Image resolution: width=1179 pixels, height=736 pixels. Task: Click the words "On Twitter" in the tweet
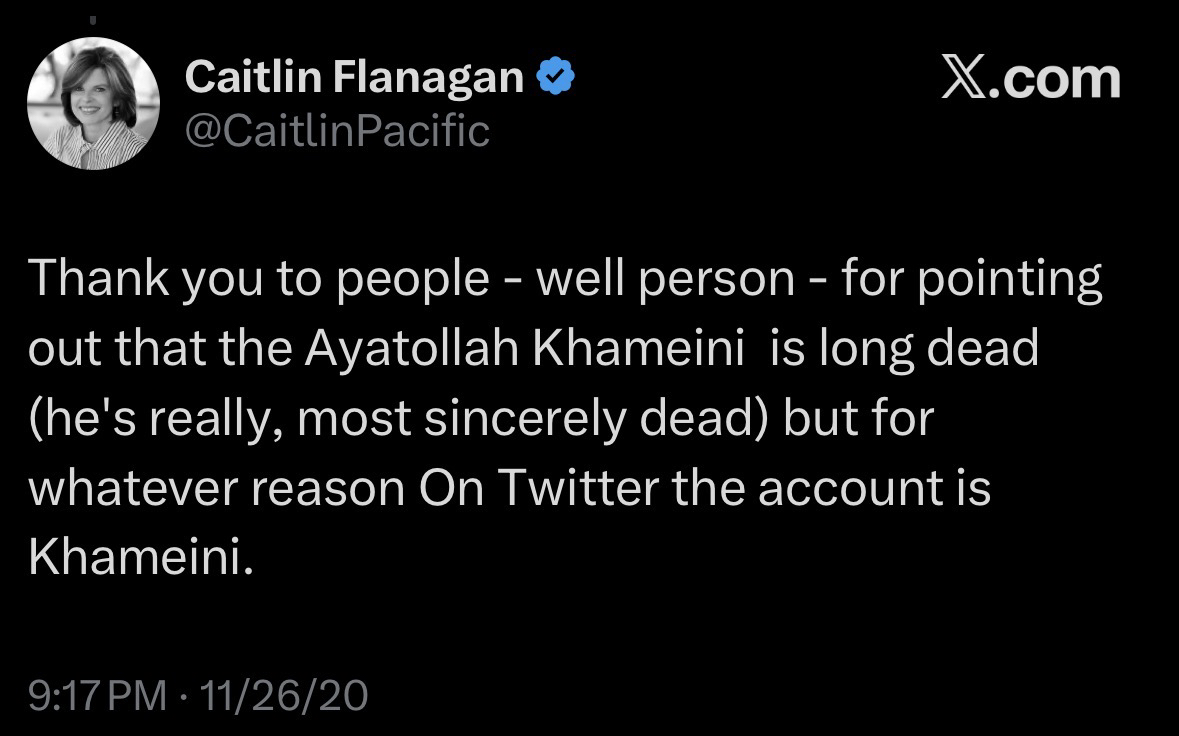click(x=537, y=488)
